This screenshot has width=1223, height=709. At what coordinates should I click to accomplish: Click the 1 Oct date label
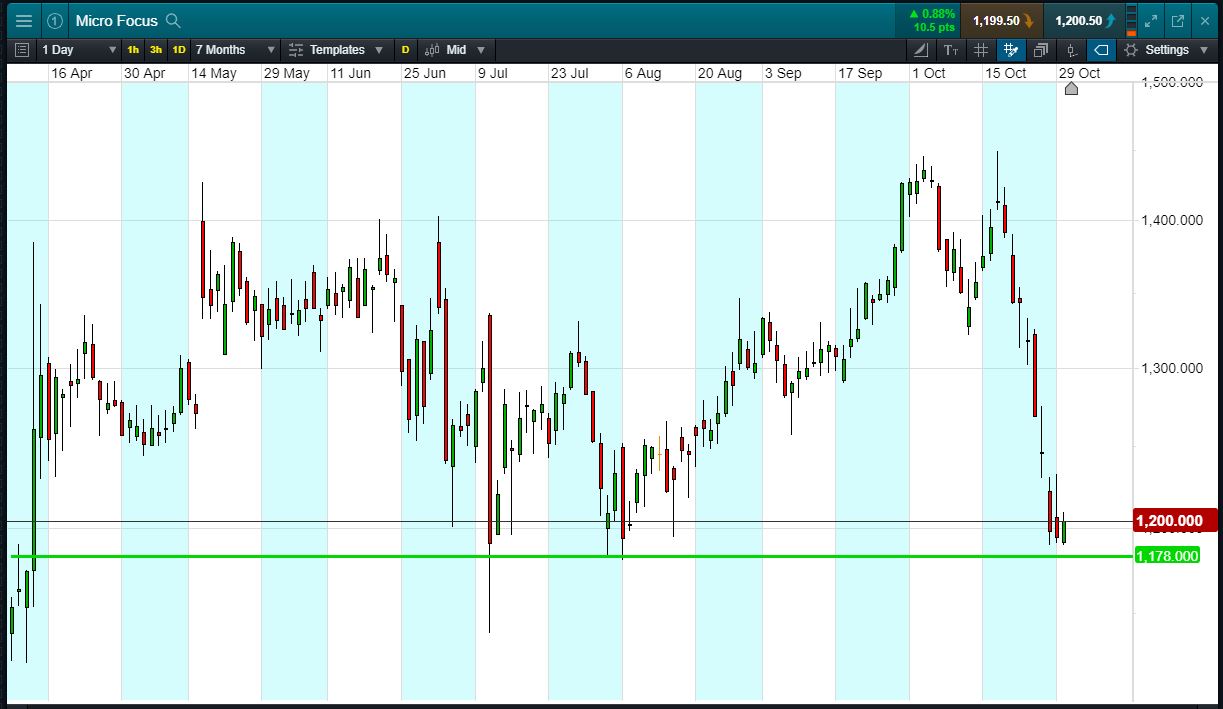pyautogui.click(x=928, y=73)
